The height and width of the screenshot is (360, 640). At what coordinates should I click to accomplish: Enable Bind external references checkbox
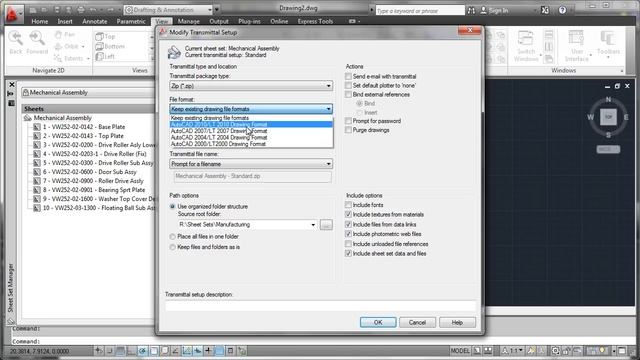point(348,94)
